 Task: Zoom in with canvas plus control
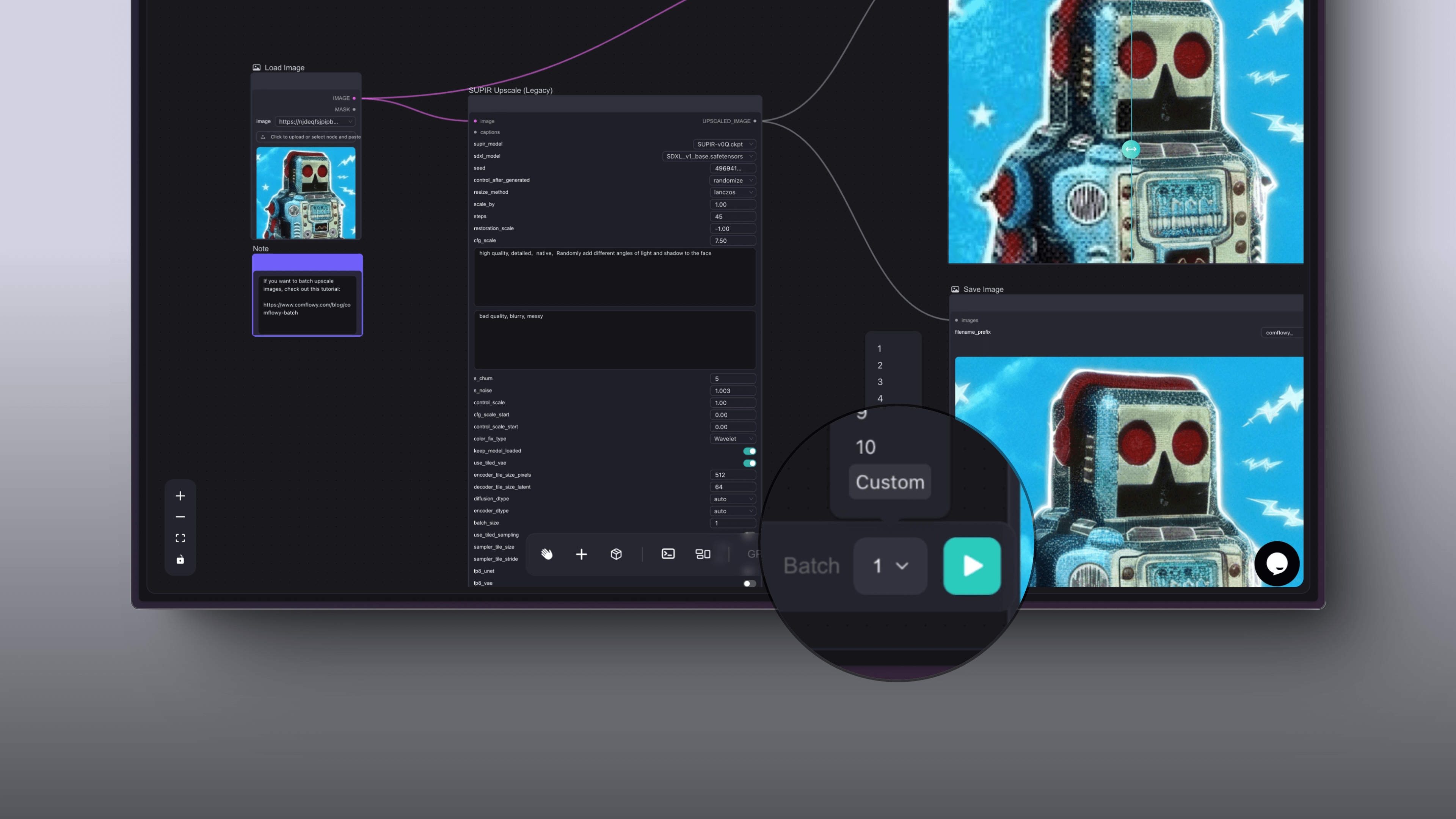pos(180,496)
